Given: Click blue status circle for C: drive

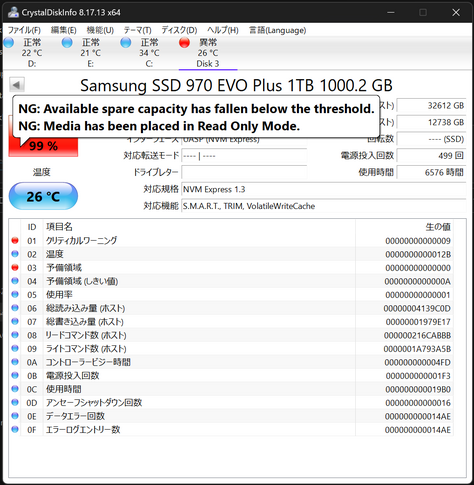Looking at the screenshot, I should (126, 43).
